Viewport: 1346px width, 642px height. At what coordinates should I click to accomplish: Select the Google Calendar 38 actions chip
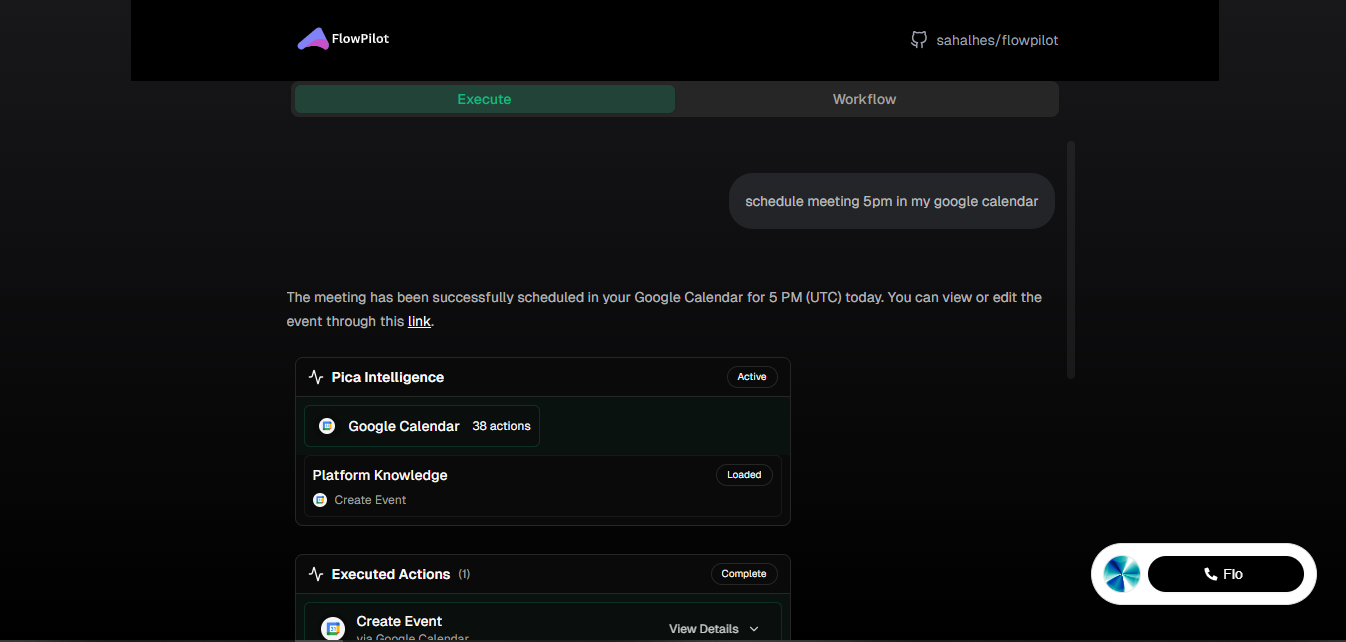(422, 426)
